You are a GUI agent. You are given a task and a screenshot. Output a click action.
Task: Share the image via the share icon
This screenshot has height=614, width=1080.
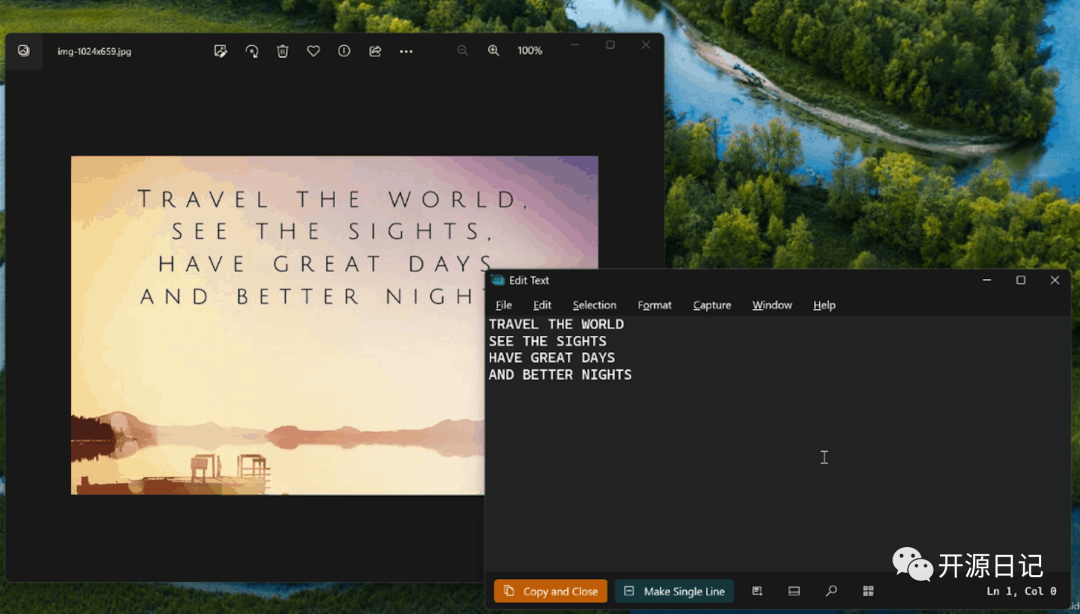tap(375, 50)
